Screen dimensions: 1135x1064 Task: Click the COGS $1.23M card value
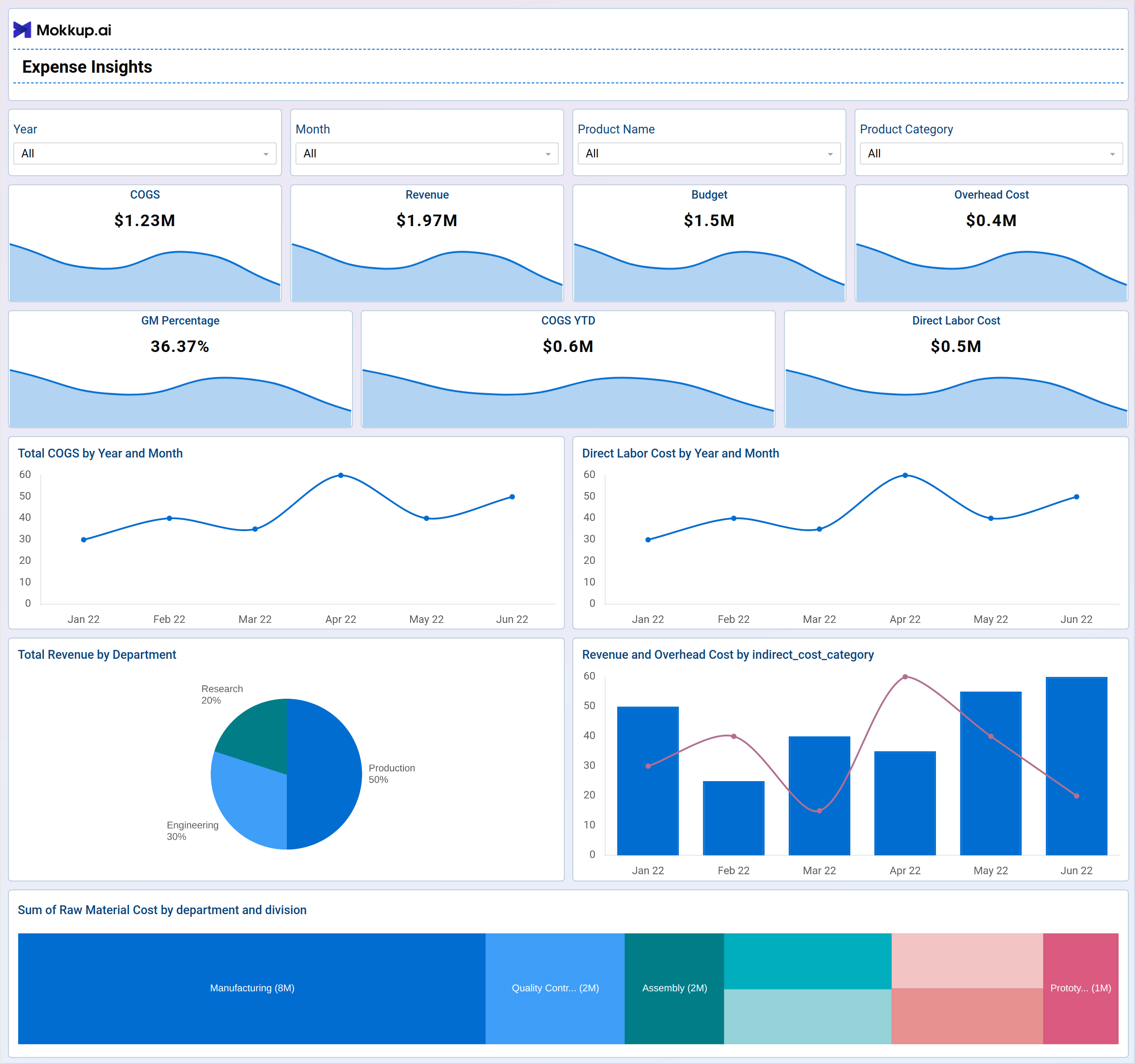[x=145, y=220]
